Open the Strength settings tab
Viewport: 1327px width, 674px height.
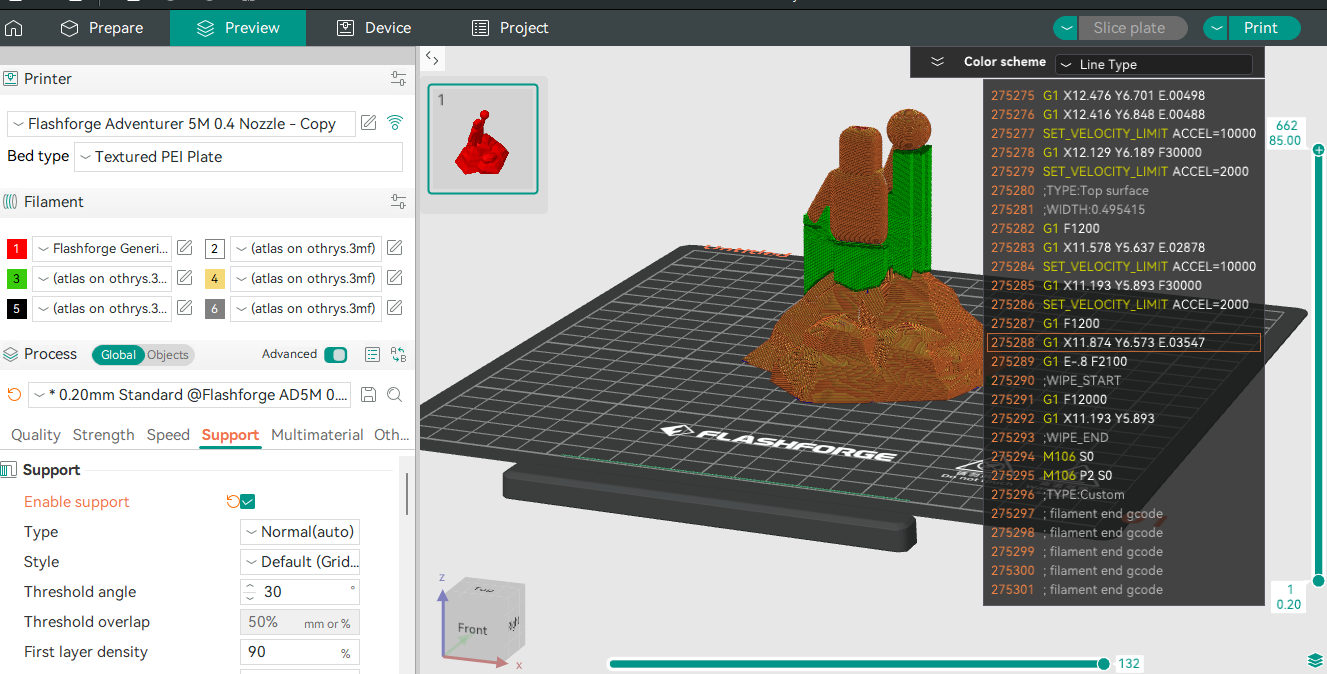point(104,435)
